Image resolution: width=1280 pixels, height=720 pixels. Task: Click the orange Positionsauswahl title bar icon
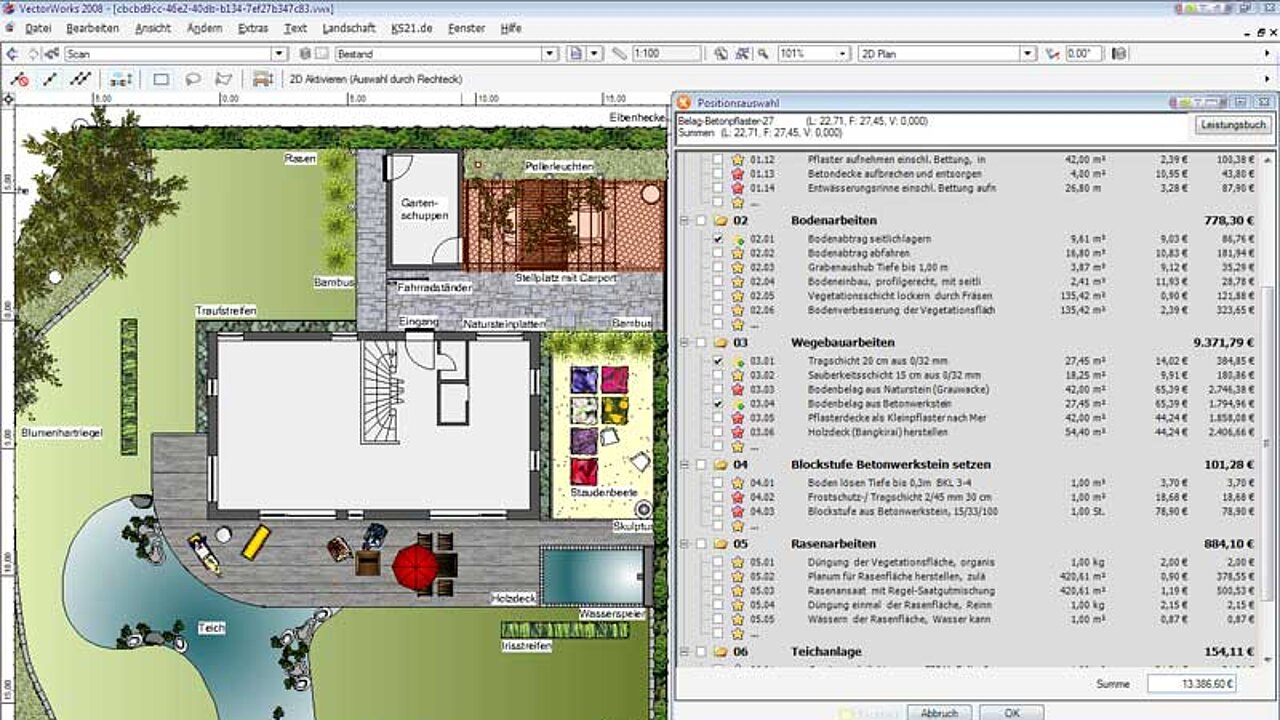(683, 102)
